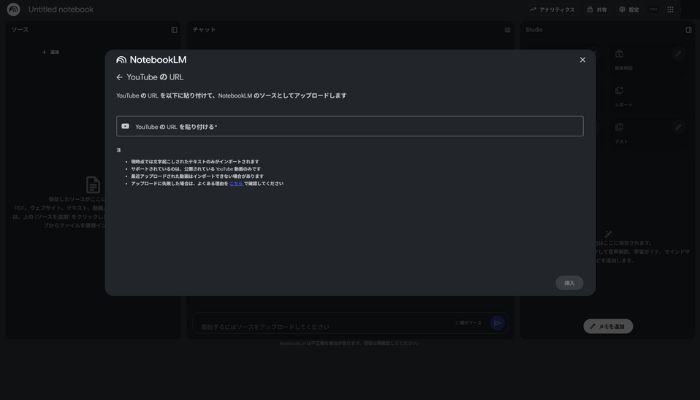Click the NotebookLM logo in dialog header
Image resolution: width=700 pixels, height=400 pixels.
(151, 60)
